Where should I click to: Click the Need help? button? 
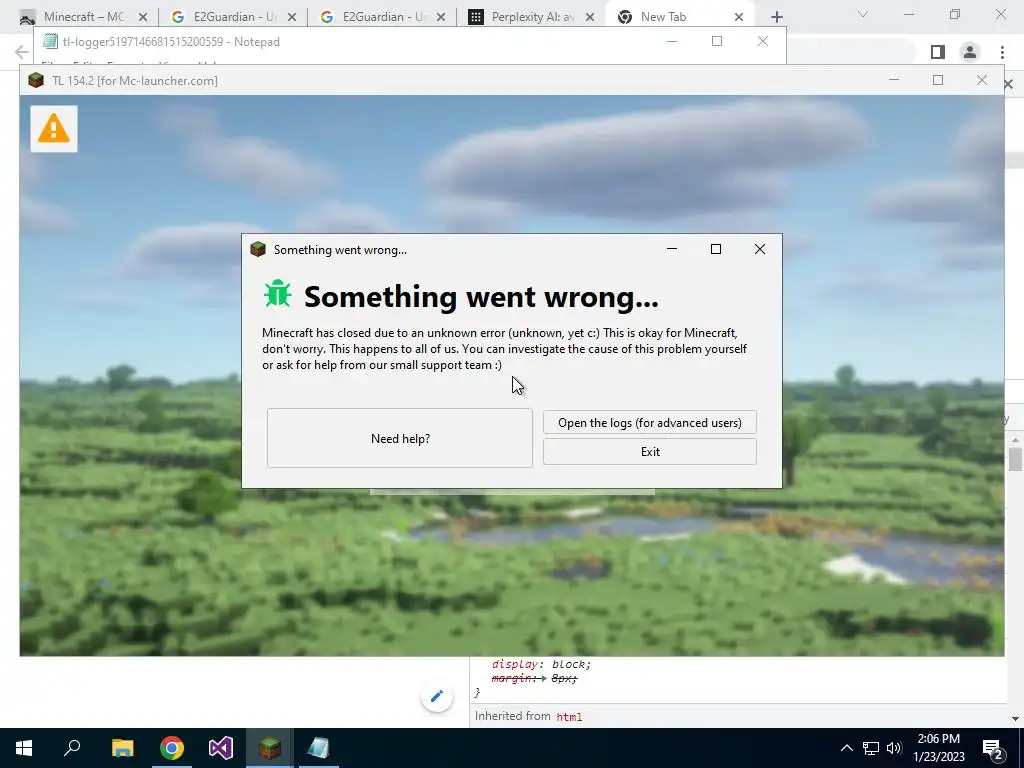tap(400, 438)
